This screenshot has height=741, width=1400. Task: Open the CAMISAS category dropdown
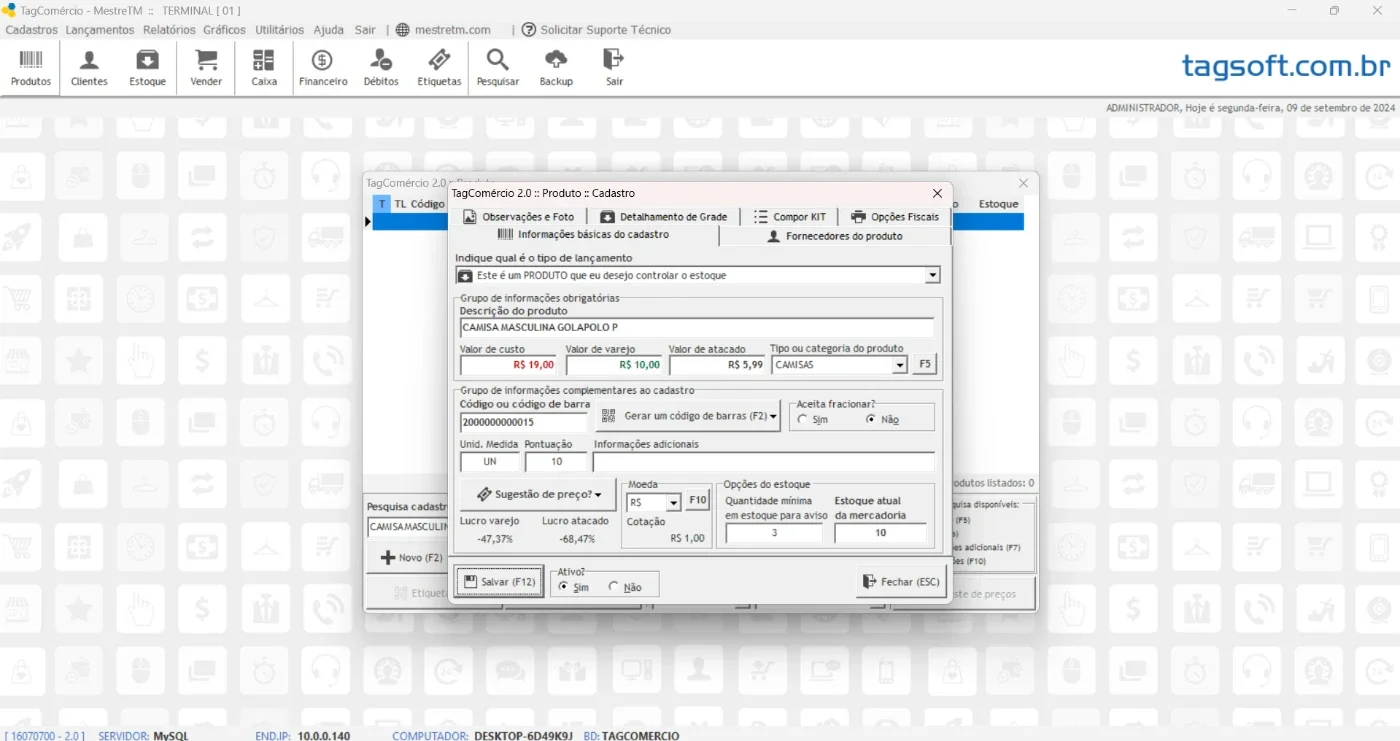900,365
